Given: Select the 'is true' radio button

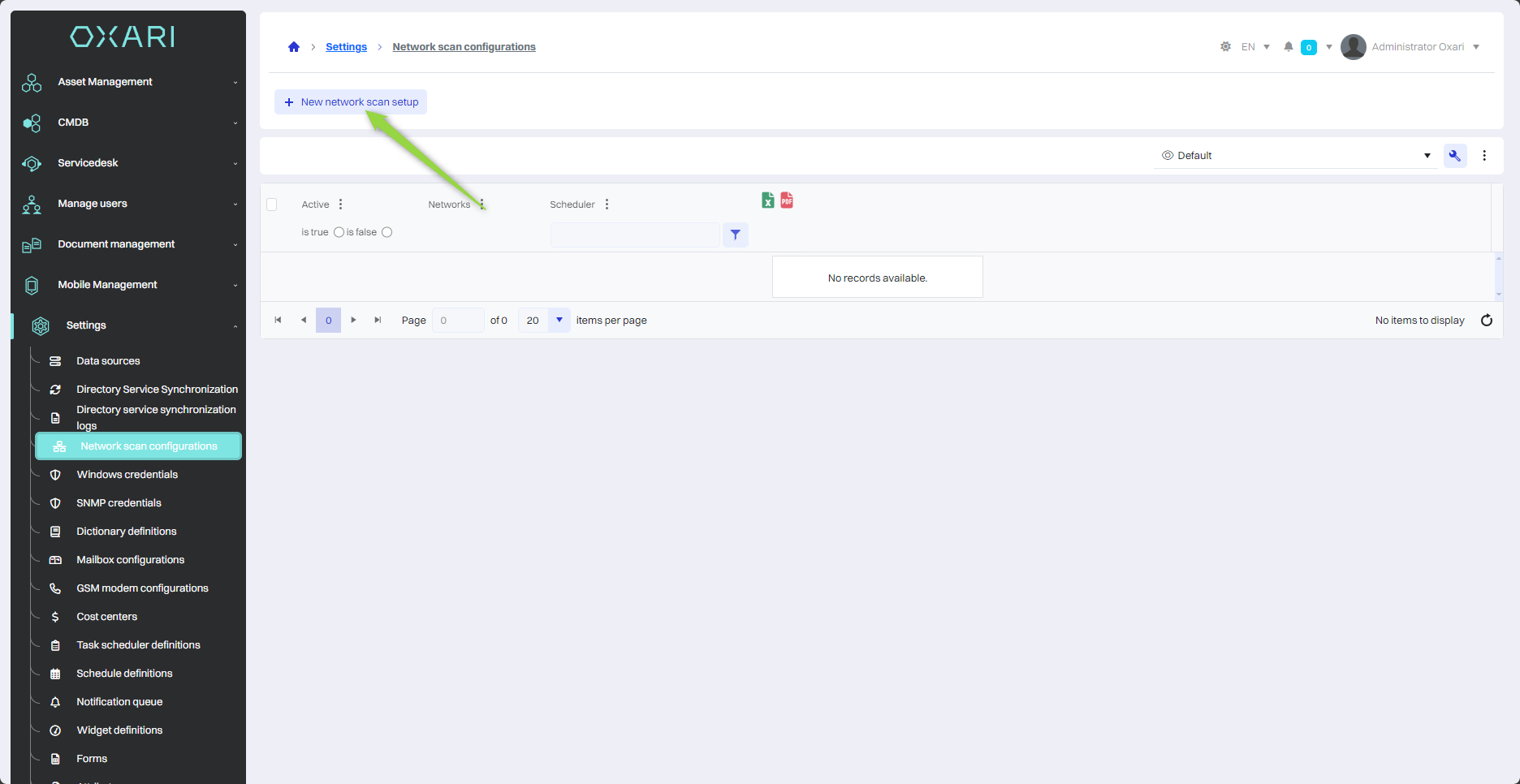Looking at the screenshot, I should tap(339, 232).
